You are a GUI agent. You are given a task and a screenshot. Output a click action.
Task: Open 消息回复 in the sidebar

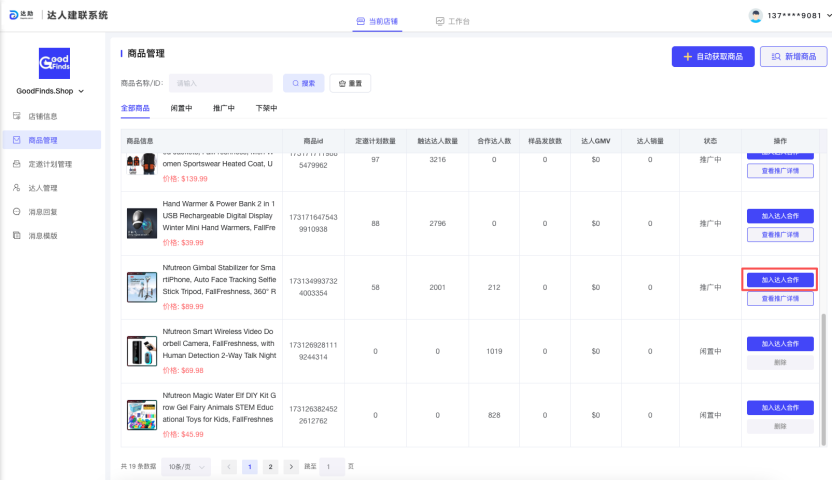pos(42,212)
